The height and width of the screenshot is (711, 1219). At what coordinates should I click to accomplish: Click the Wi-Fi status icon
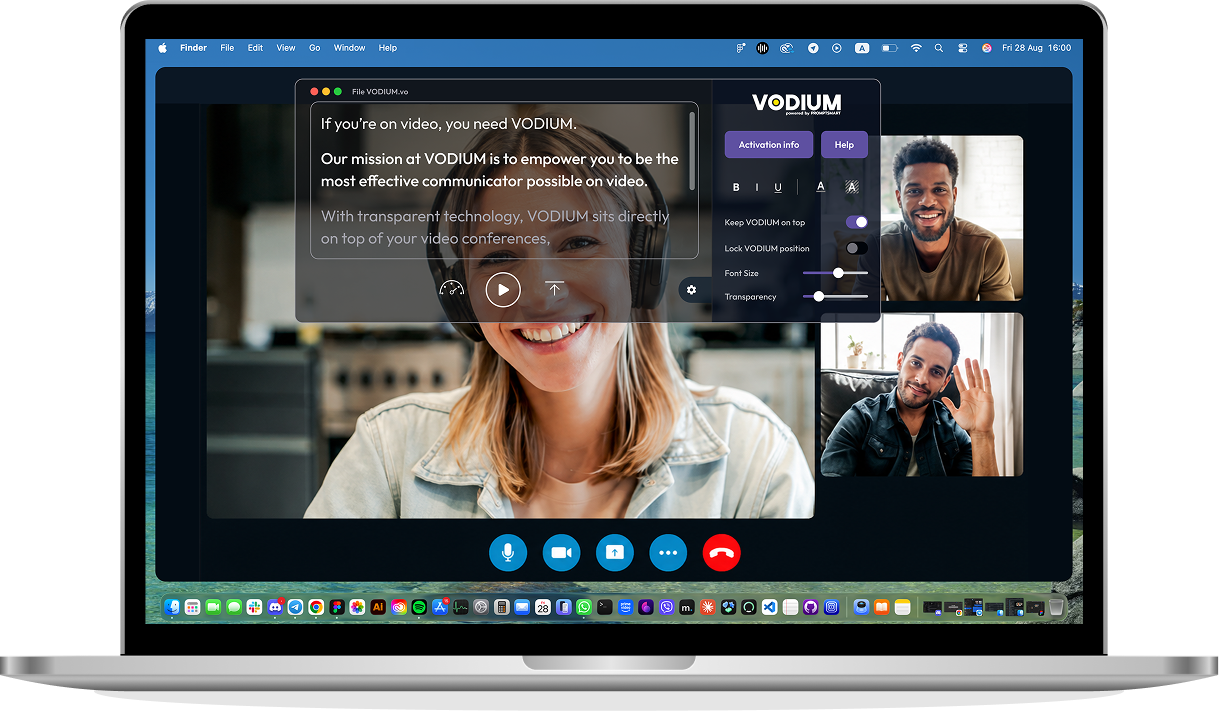(x=916, y=48)
